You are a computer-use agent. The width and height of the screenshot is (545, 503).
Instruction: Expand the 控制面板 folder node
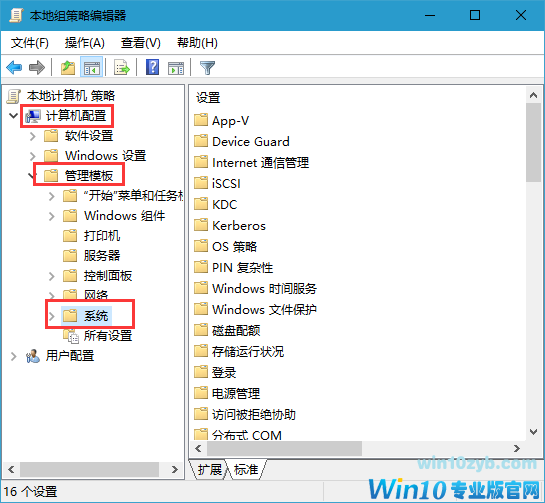(52, 276)
